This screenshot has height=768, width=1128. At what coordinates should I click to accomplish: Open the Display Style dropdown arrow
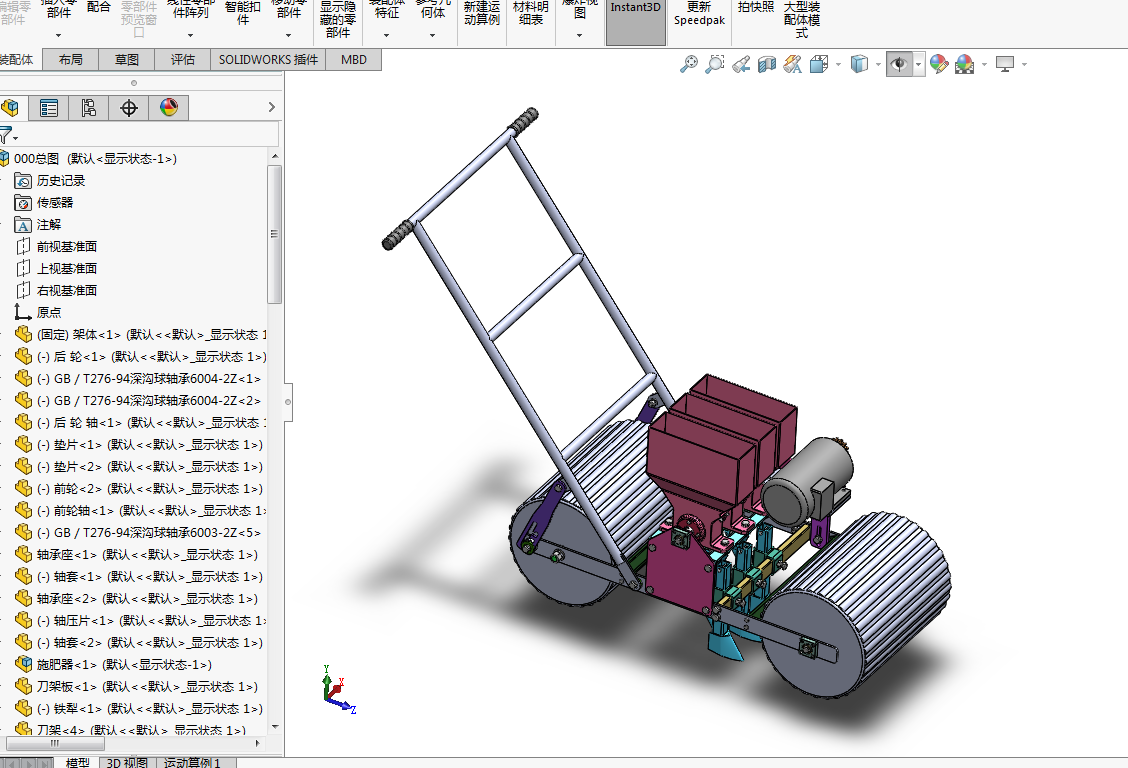878,65
